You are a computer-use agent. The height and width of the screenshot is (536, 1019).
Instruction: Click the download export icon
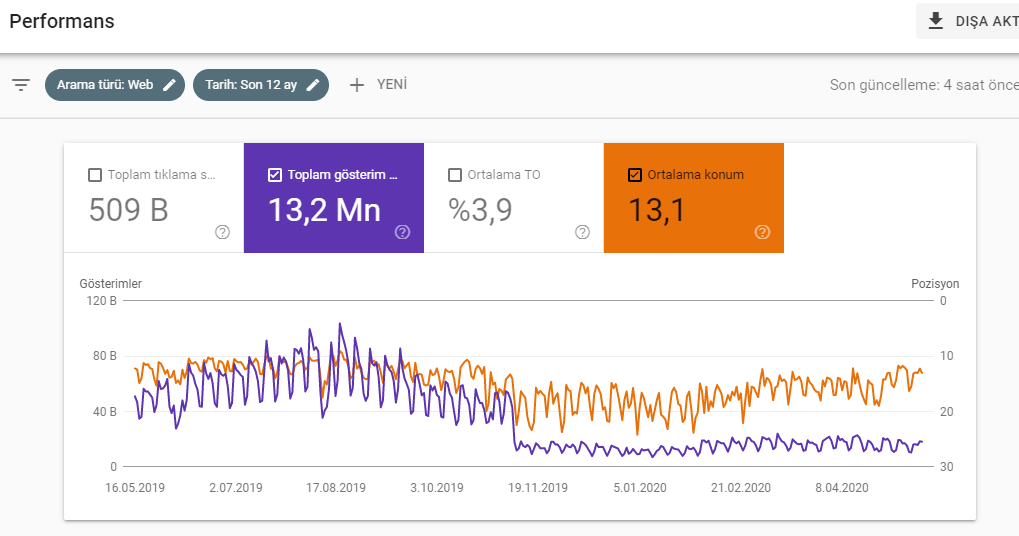click(935, 21)
